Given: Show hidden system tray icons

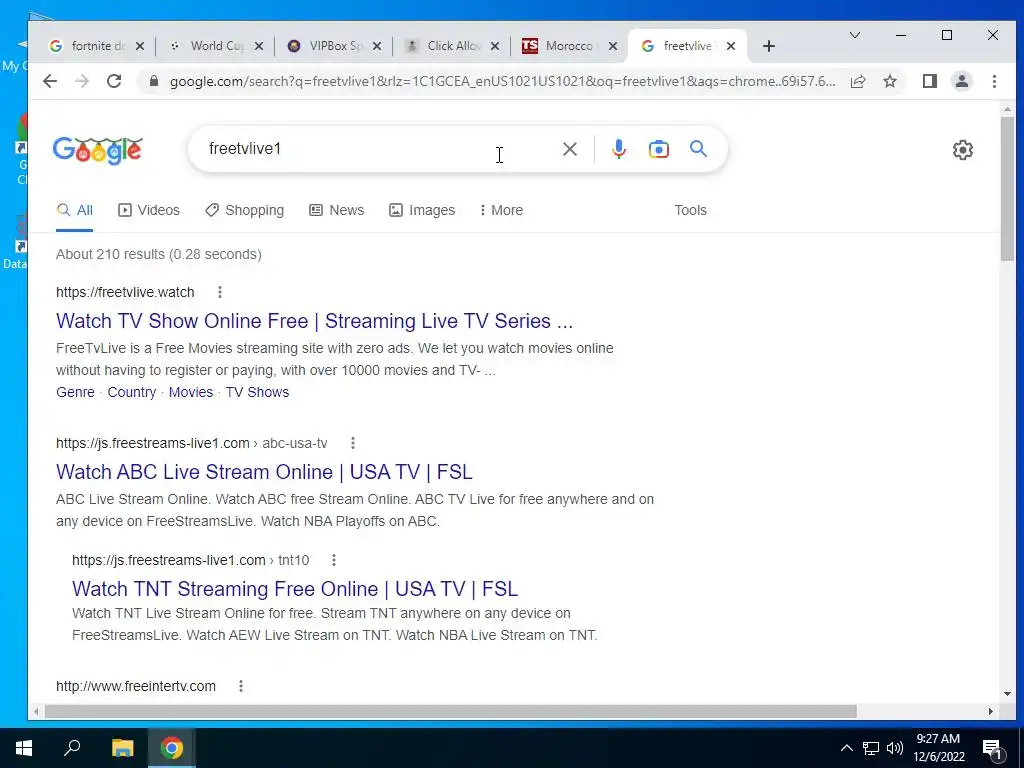Looking at the screenshot, I should tap(846, 748).
